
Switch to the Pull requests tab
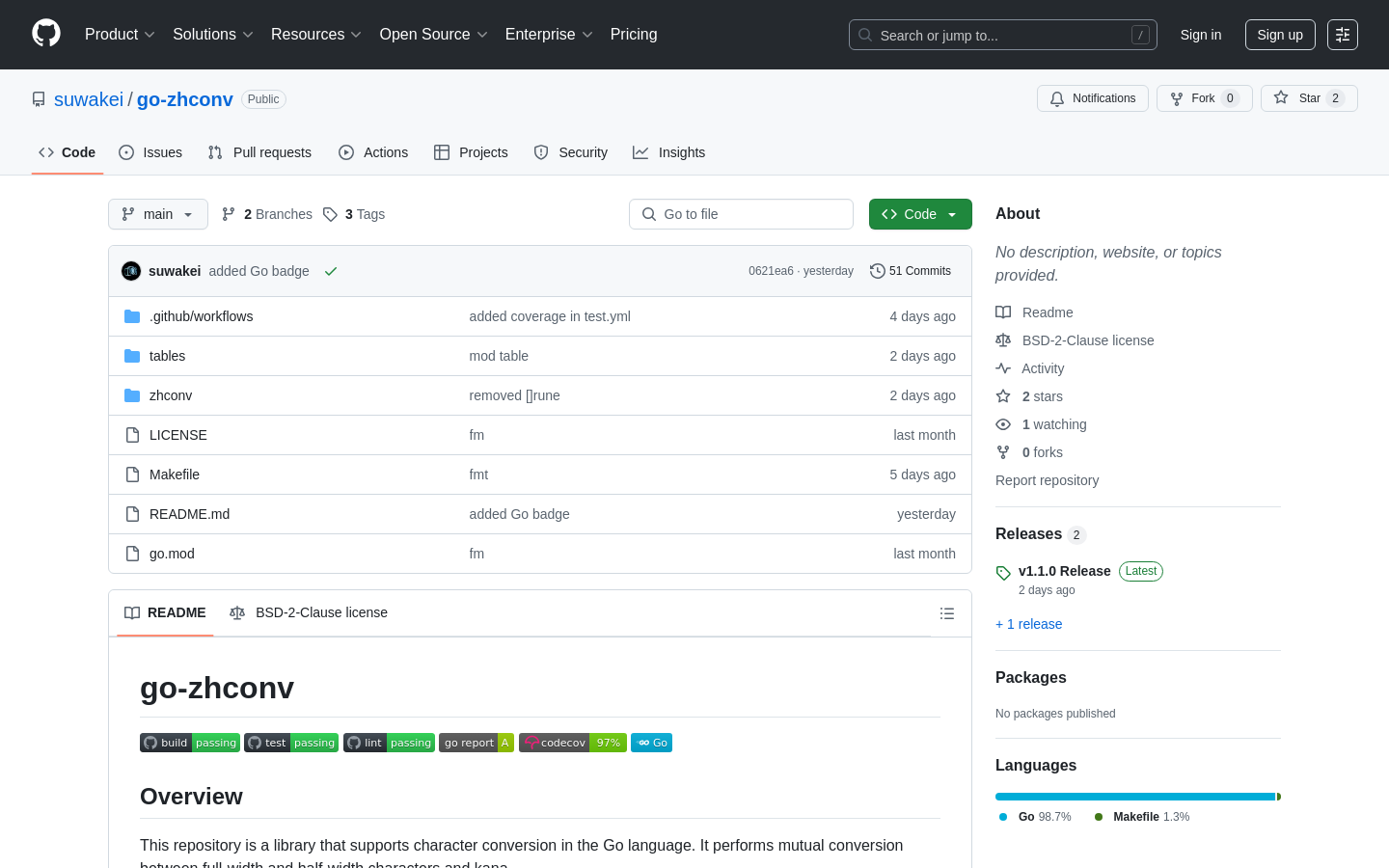click(259, 152)
